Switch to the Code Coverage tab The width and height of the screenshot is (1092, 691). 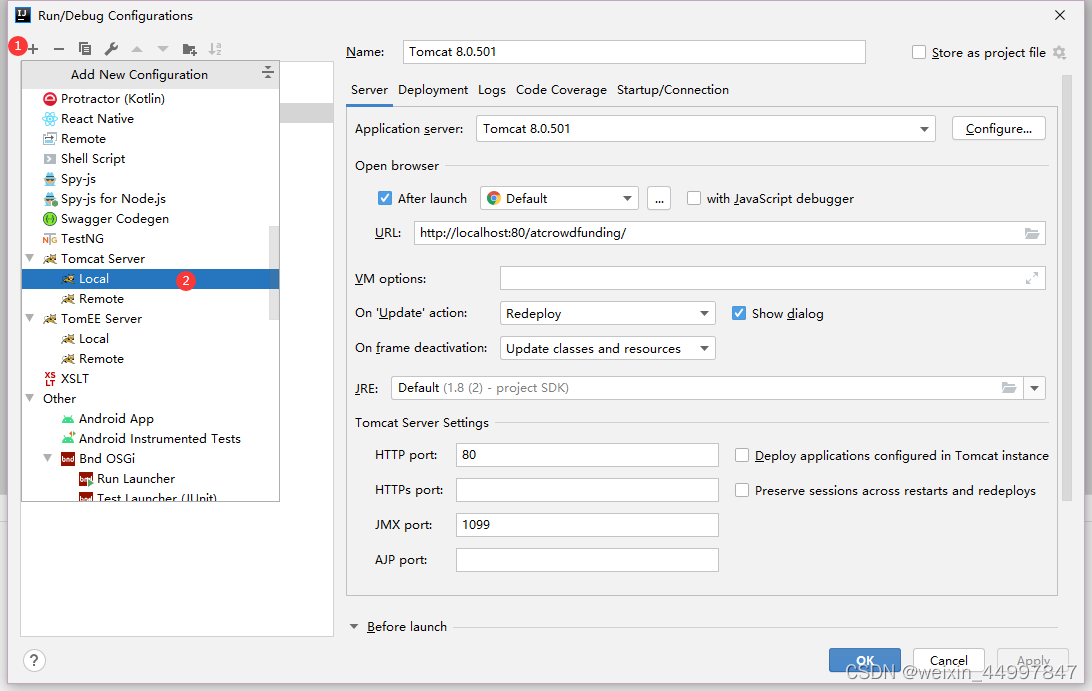pos(561,90)
